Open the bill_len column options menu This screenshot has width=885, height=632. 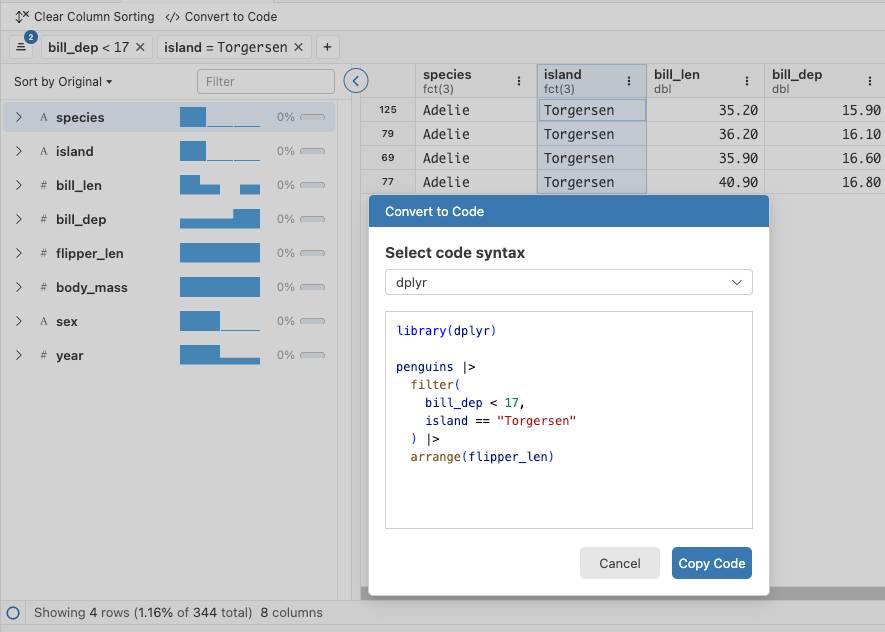[x=746, y=81]
